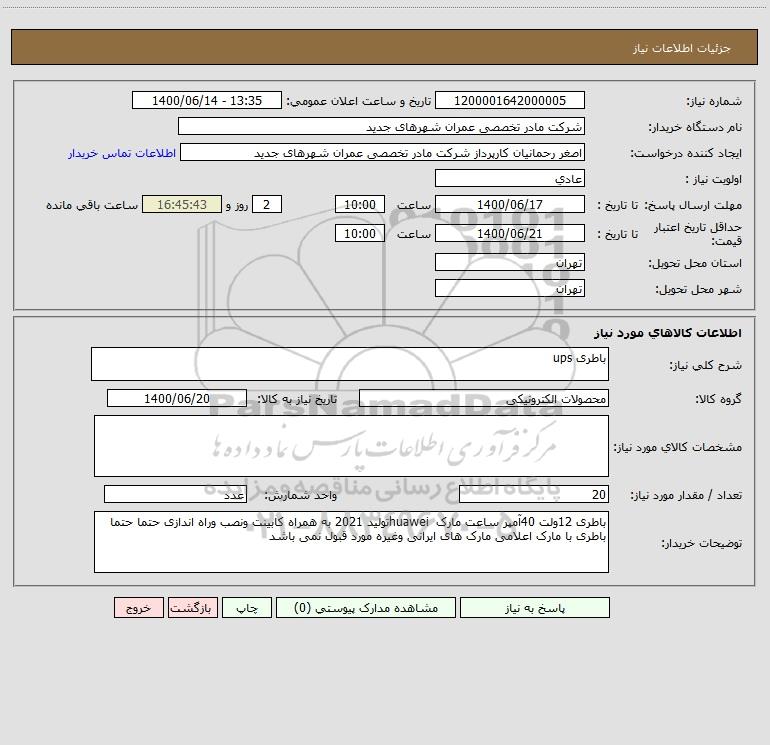Select the need number field 1200001642000005
The height and width of the screenshot is (745, 770).
click(510, 100)
